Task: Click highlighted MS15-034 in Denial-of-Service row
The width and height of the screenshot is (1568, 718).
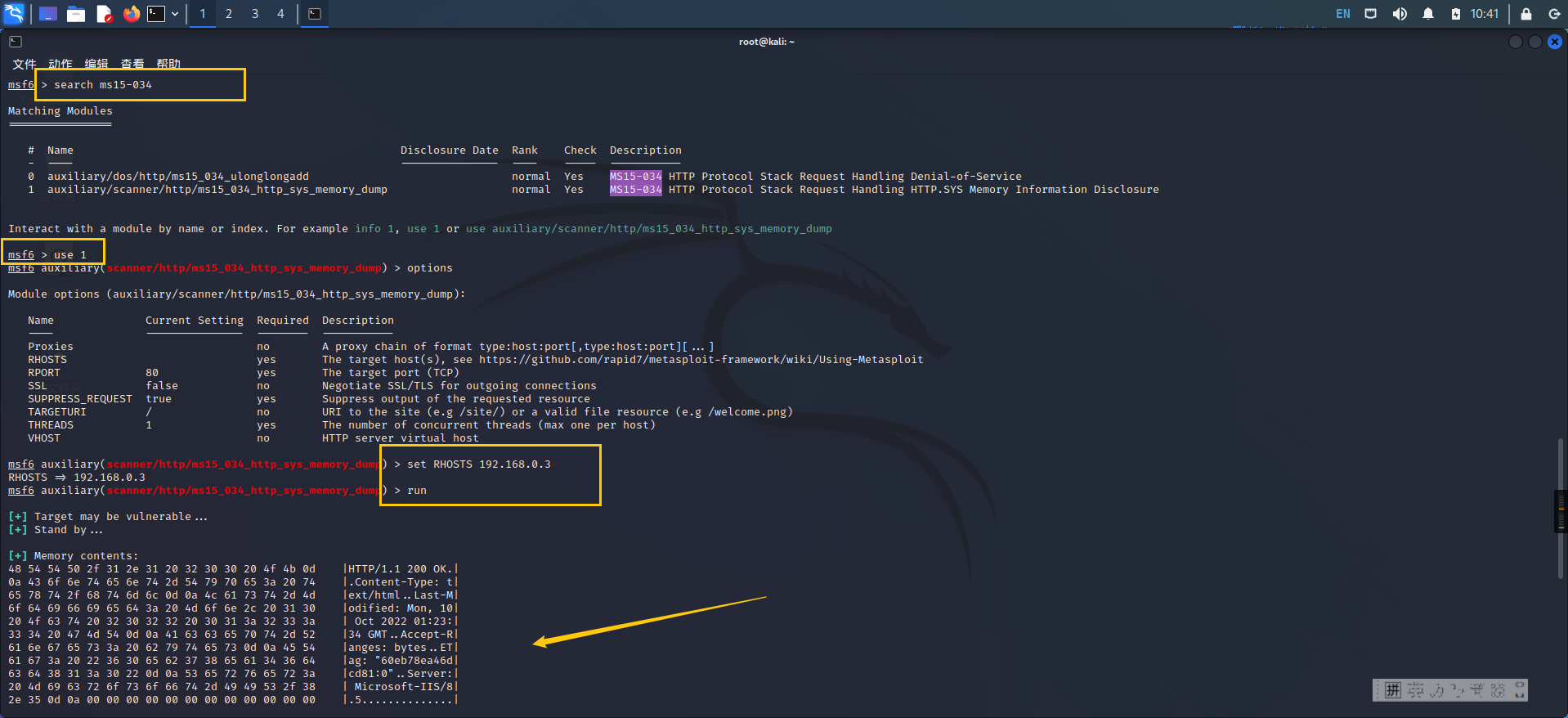Action: [635, 177]
